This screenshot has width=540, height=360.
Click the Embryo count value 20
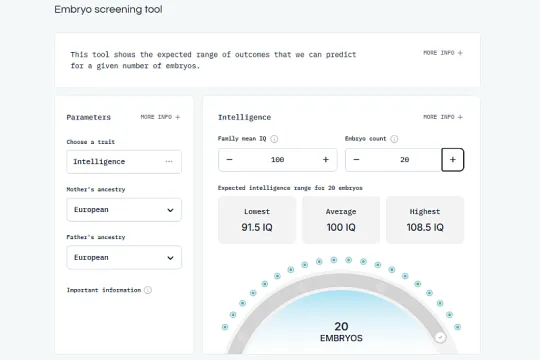pyautogui.click(x=405, y=160)
